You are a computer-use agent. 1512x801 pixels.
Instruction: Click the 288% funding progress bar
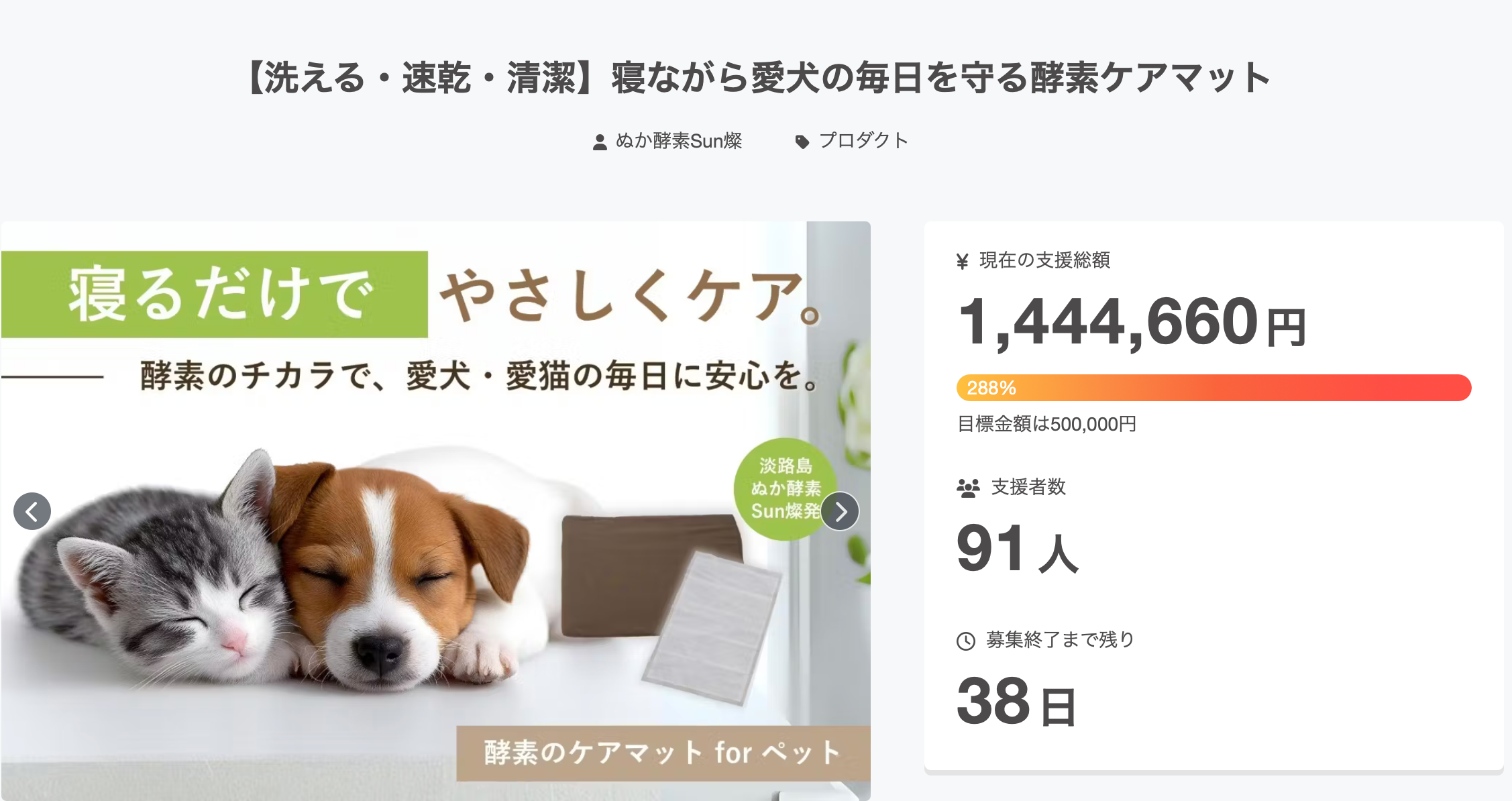1213,388
